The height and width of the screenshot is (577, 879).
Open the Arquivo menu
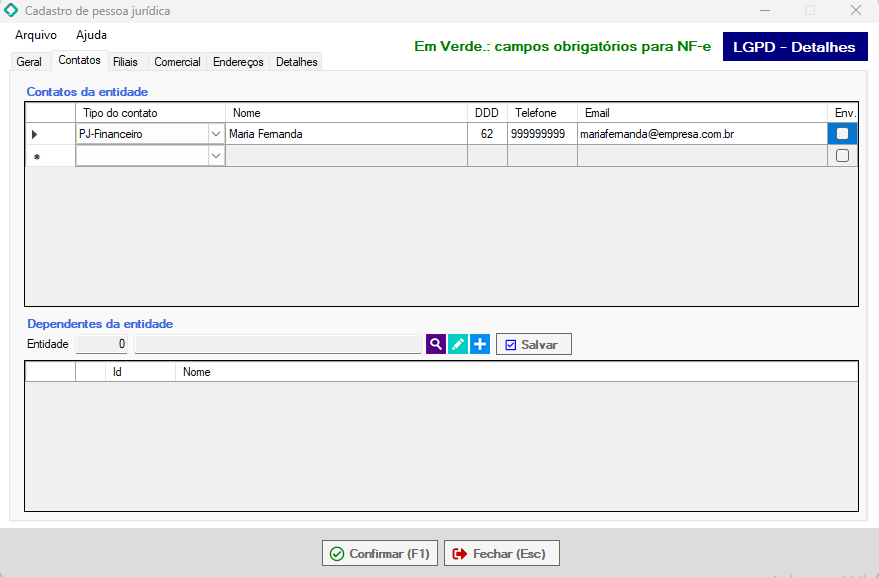36,35
